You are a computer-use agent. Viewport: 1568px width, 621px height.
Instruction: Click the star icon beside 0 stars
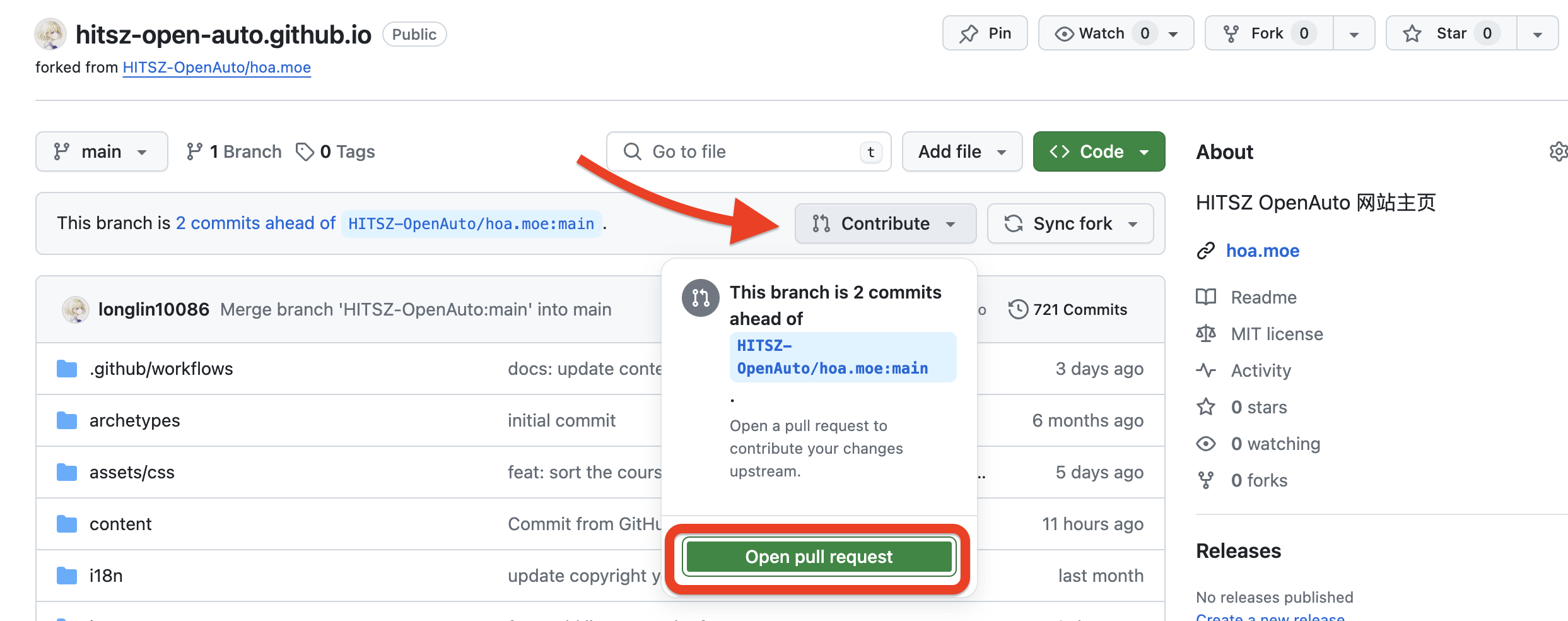tap(1206, 406)
